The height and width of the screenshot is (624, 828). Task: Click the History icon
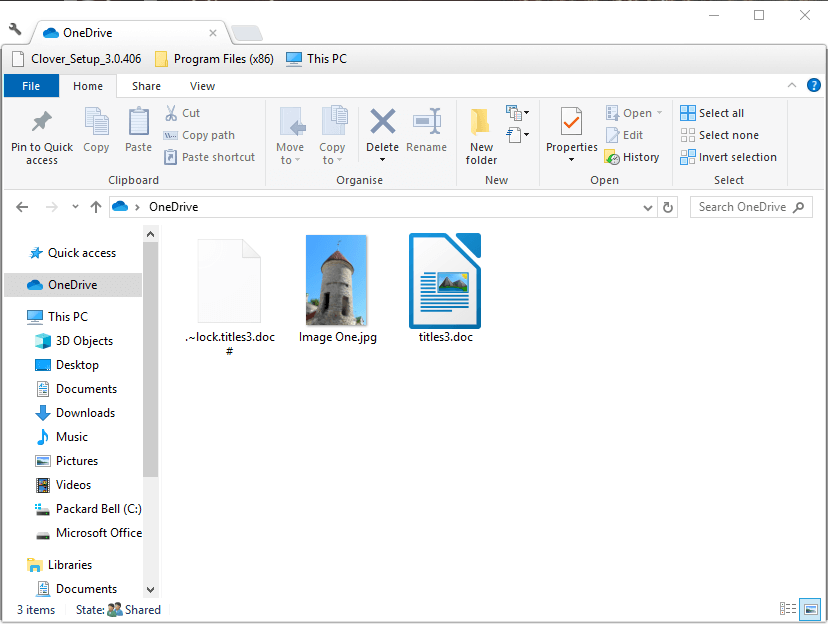613,157
